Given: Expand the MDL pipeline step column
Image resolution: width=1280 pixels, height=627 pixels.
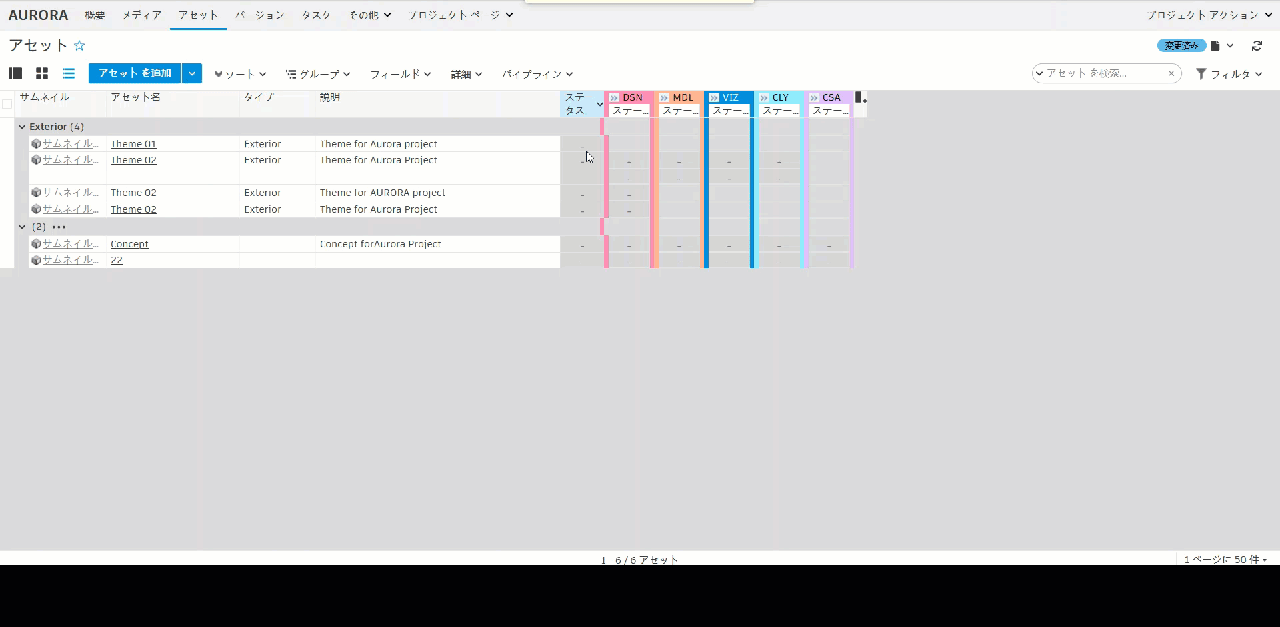Looking at the screenshot, I should click(664, 98).
